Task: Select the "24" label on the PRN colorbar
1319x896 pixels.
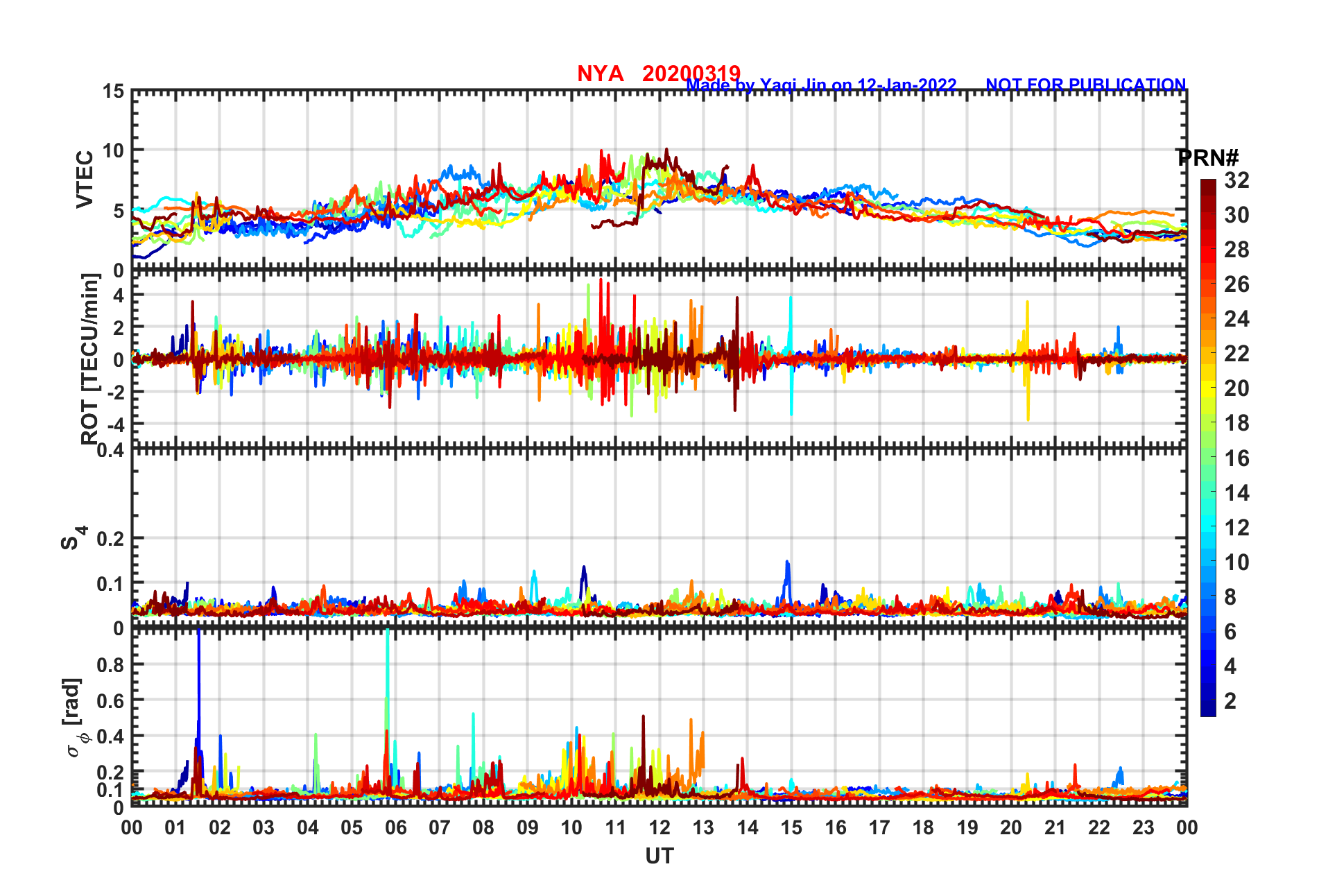Action: coord(1236,319)
